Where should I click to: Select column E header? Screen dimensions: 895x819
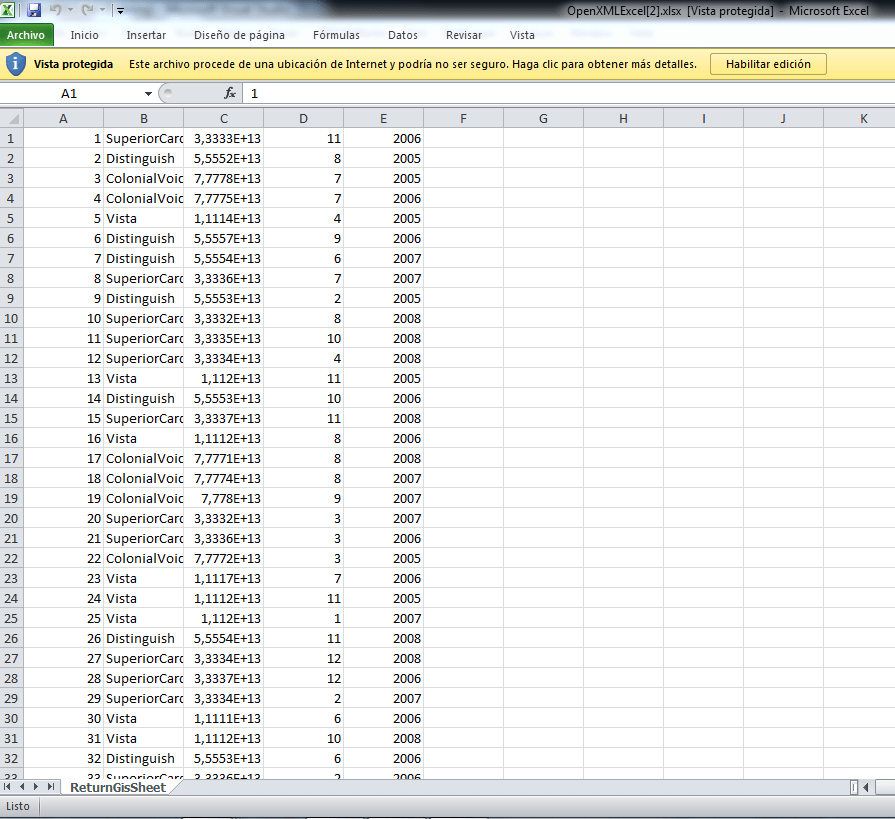coord(384,118)
